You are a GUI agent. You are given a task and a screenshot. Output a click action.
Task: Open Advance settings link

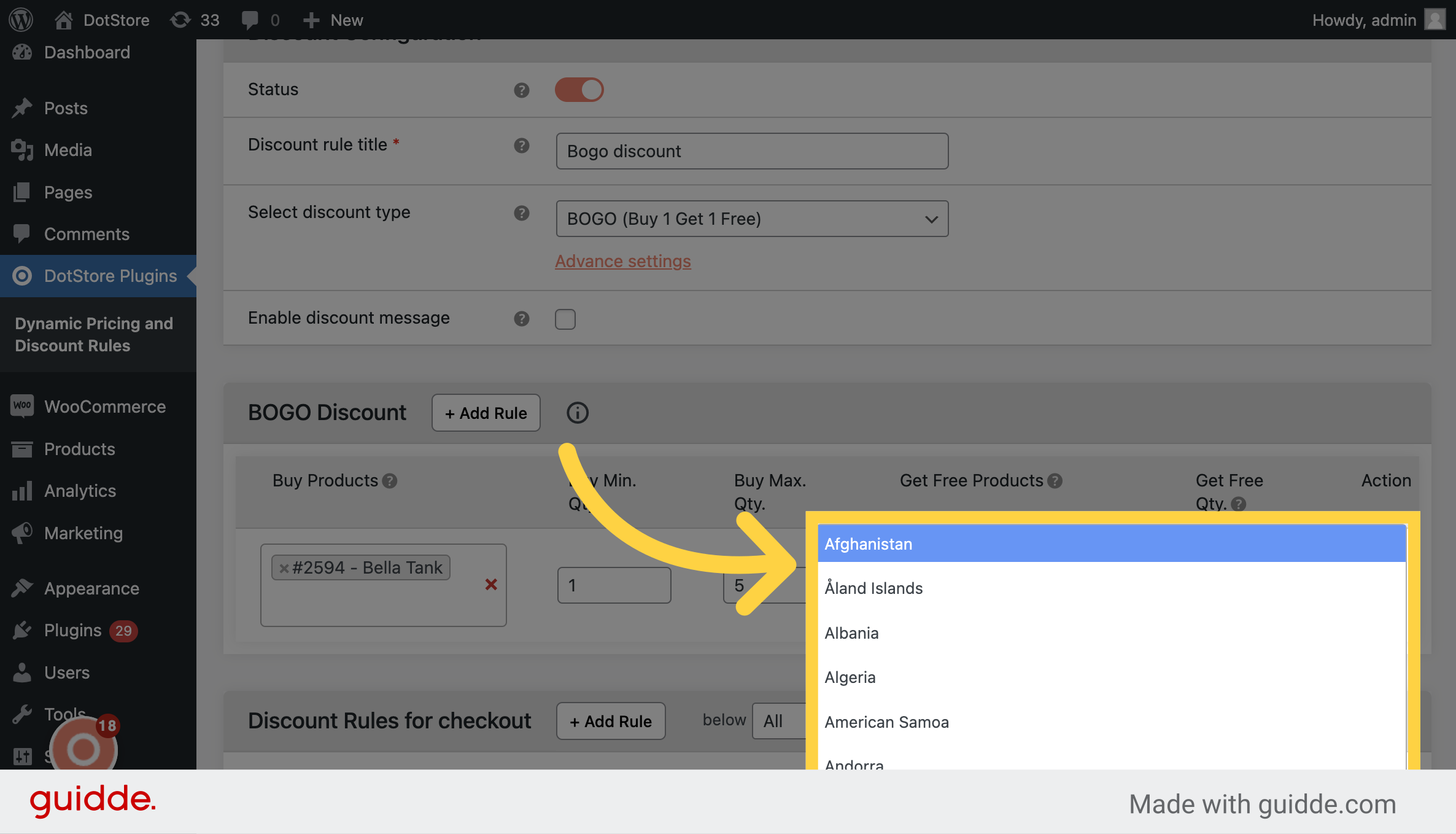click(623, 261)
